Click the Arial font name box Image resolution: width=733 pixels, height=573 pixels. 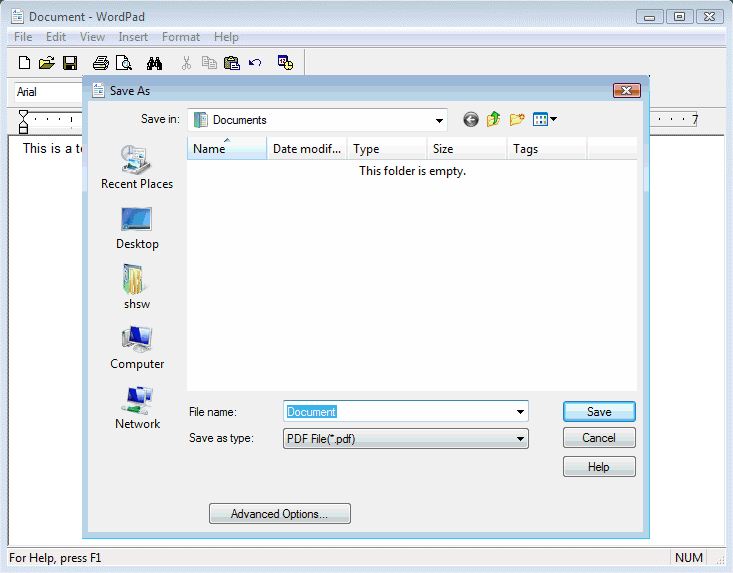click(49, 92)
